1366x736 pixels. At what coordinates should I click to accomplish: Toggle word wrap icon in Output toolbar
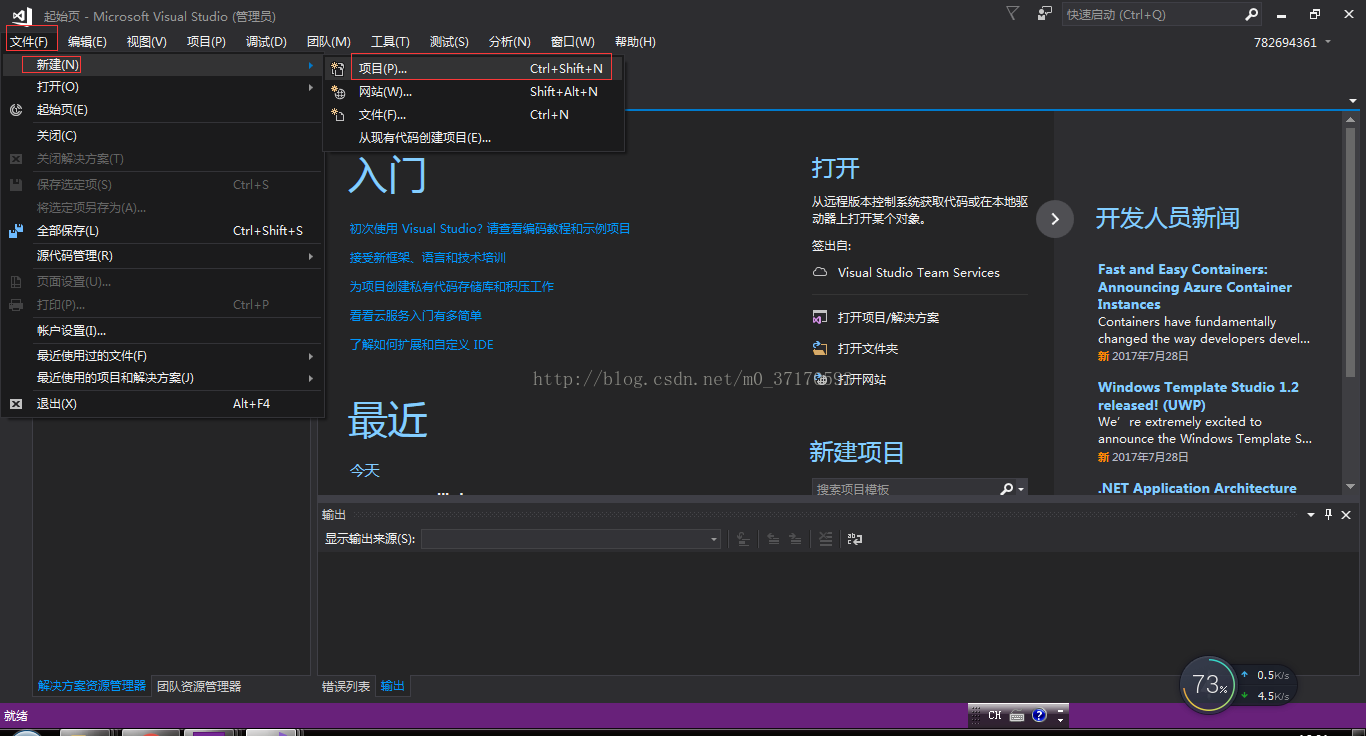click(855, 539)
